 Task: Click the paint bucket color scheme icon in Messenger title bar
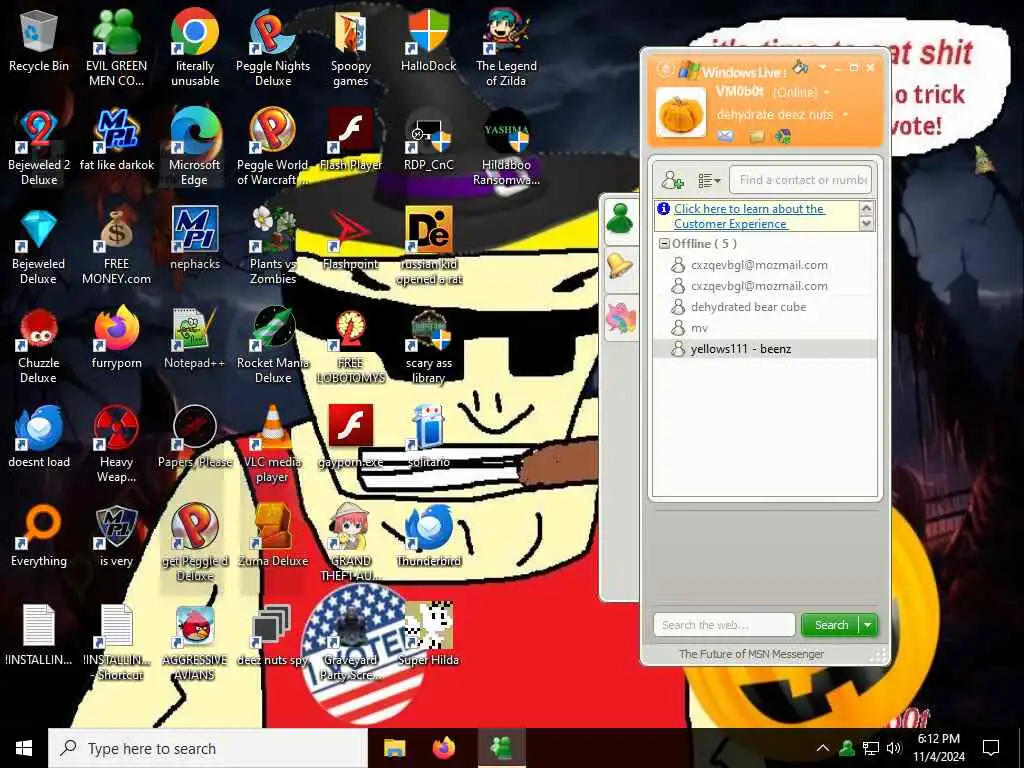[x=800, y=67]
